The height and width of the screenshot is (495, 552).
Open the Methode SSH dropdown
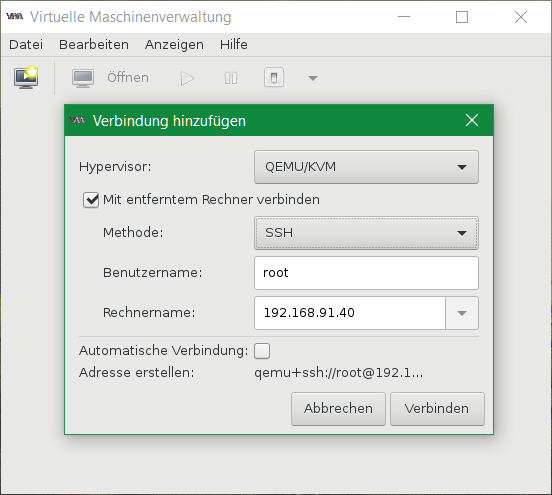366,233
